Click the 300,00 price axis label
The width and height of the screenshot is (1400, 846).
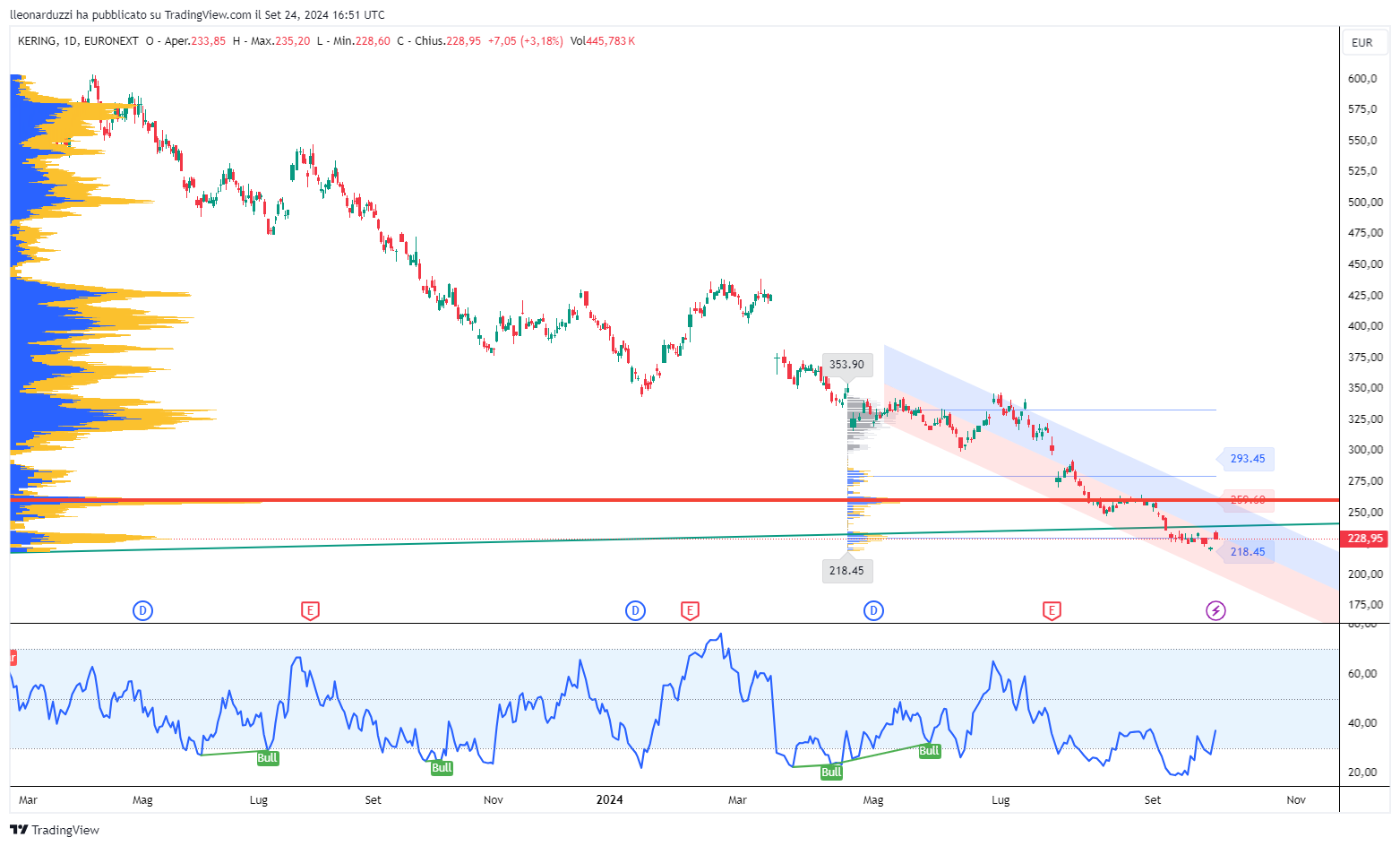[1365, 450]
